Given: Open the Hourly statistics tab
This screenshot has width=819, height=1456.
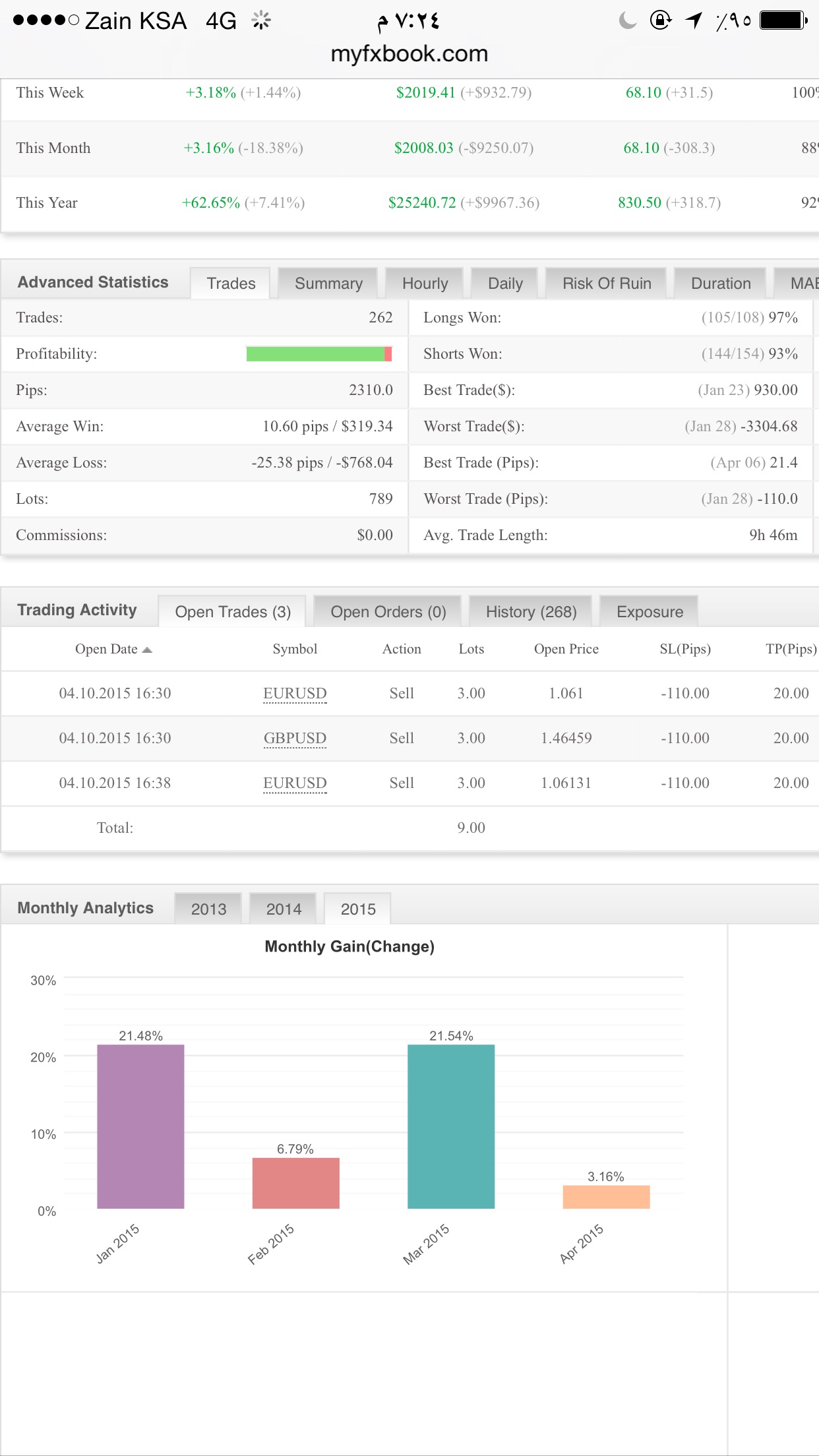Looking at the screenshot, I should pyautogui.click(x=425, y=284).
